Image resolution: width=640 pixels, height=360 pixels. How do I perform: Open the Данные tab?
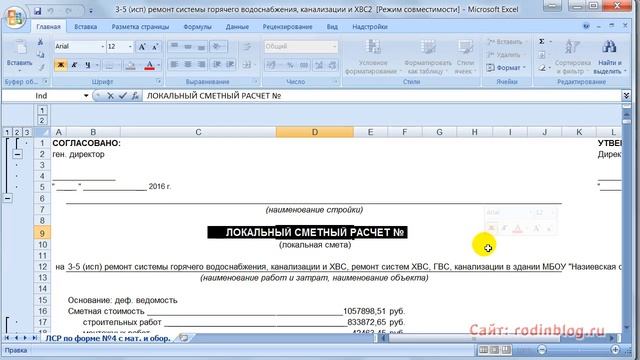pos(237,27)
